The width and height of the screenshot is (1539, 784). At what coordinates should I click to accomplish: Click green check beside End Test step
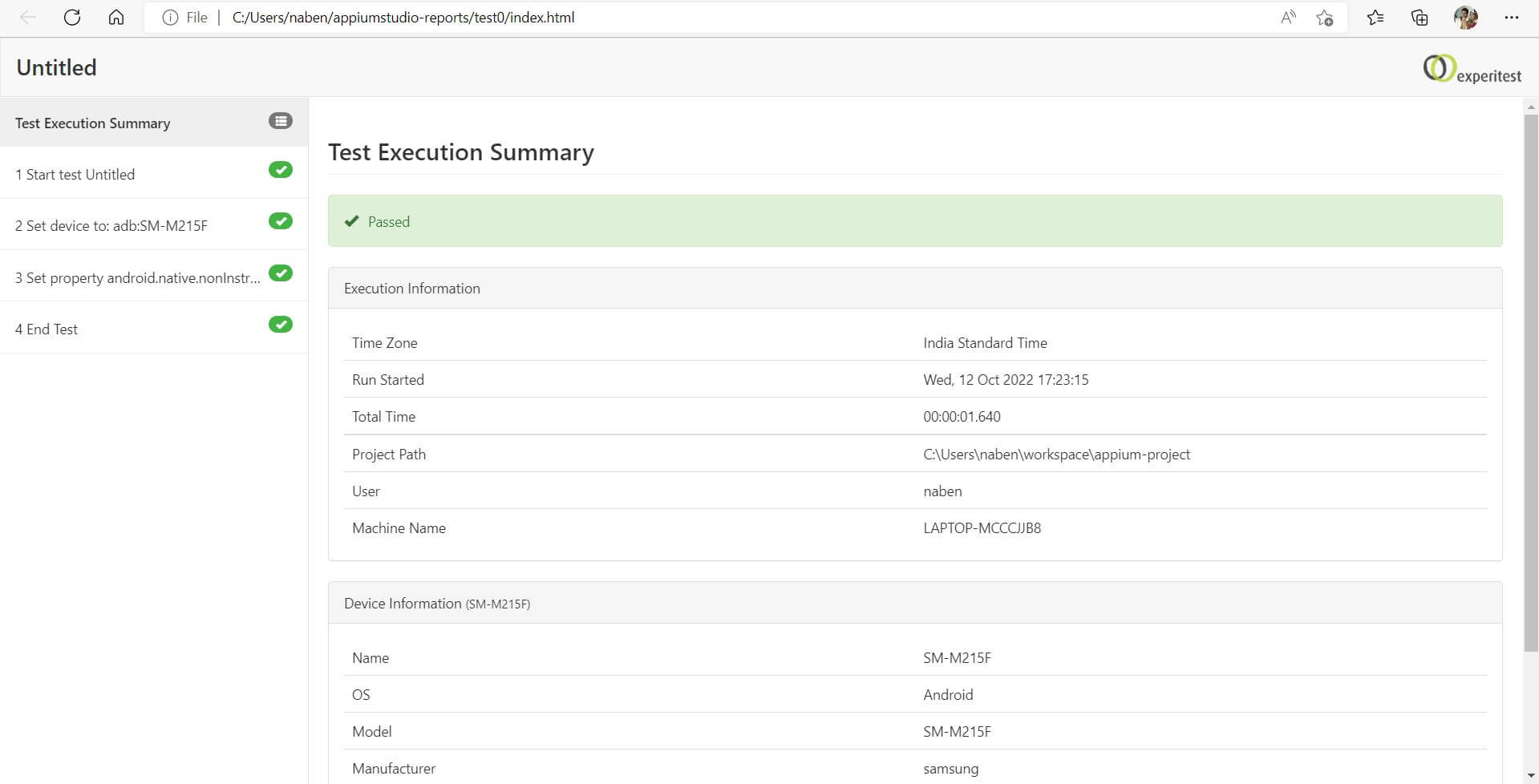point(280,325)
